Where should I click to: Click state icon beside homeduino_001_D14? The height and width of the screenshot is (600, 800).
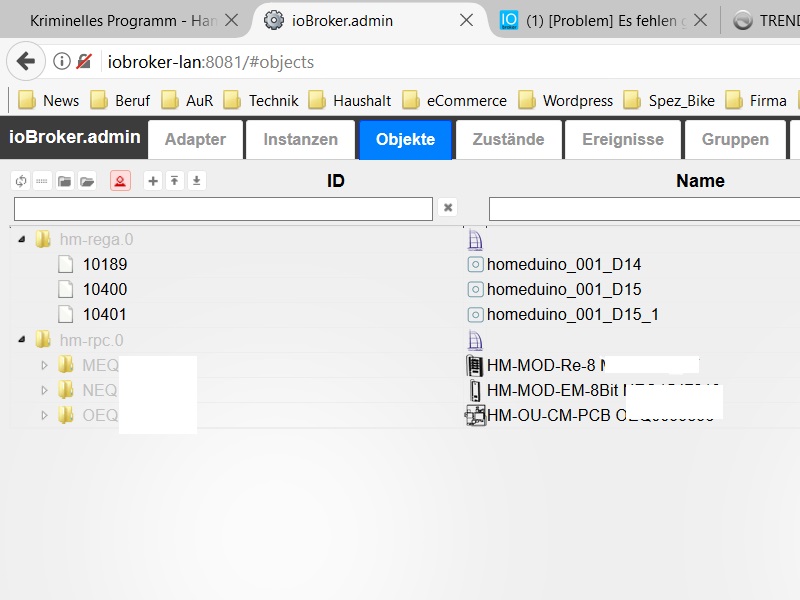point(475,264)
